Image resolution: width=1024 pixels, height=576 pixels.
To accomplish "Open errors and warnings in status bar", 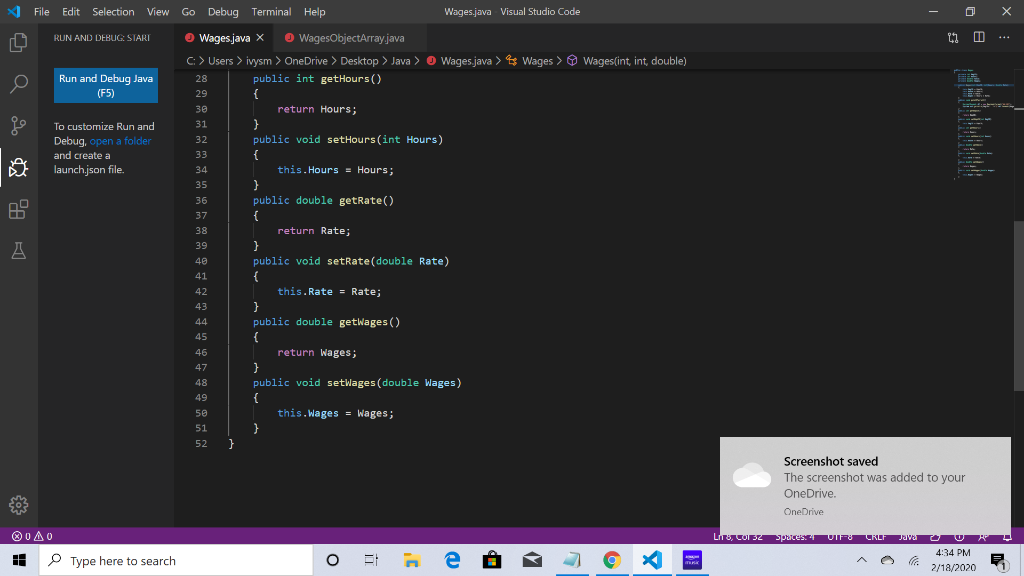I will point(31,536).
